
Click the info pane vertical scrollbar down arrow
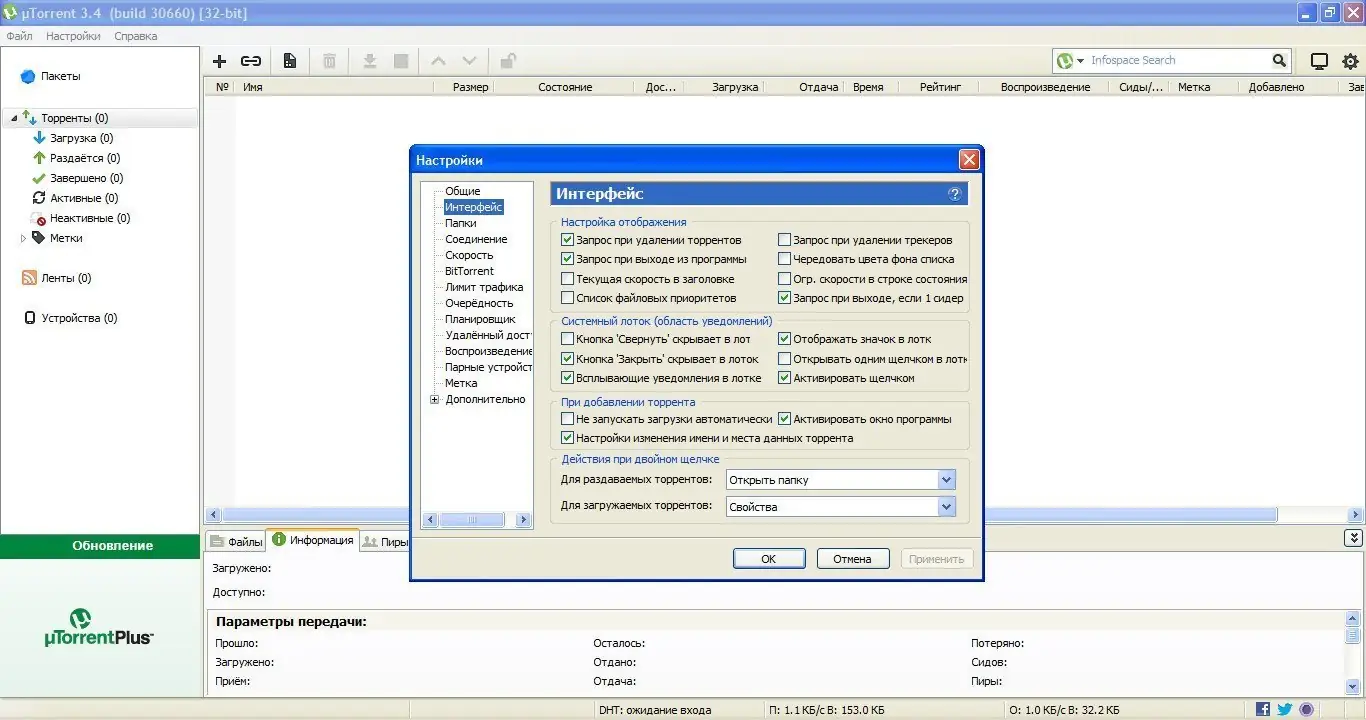(x=1353, y=689)
